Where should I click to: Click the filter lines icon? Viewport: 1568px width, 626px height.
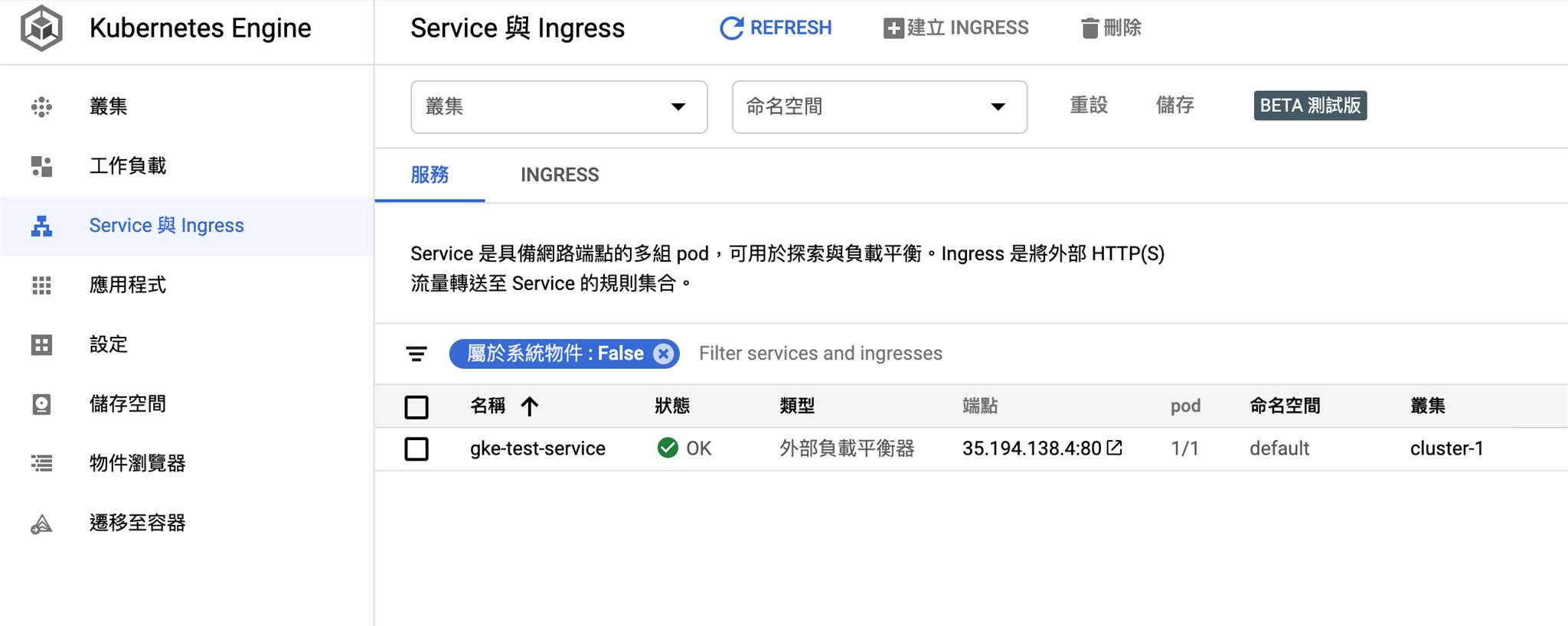tap(416, 354)
